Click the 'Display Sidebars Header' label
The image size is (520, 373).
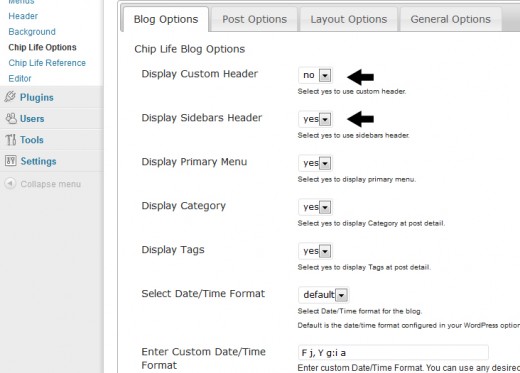[202, 118]
